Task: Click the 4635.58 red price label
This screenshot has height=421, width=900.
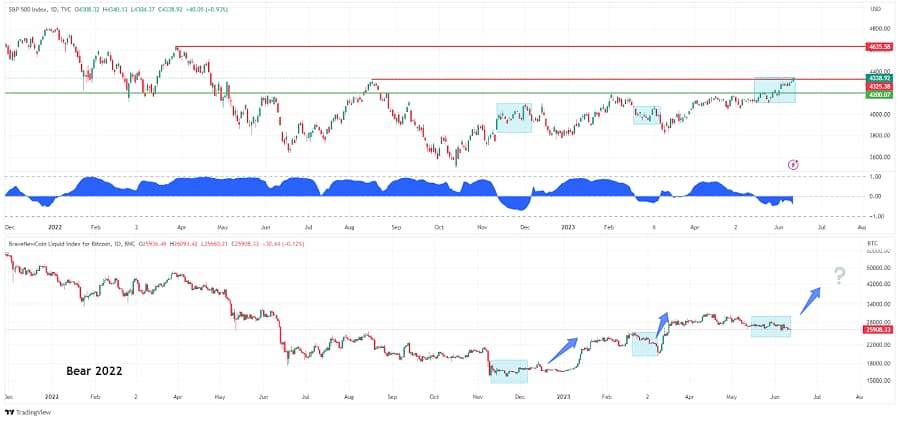Action: [879, 47]
